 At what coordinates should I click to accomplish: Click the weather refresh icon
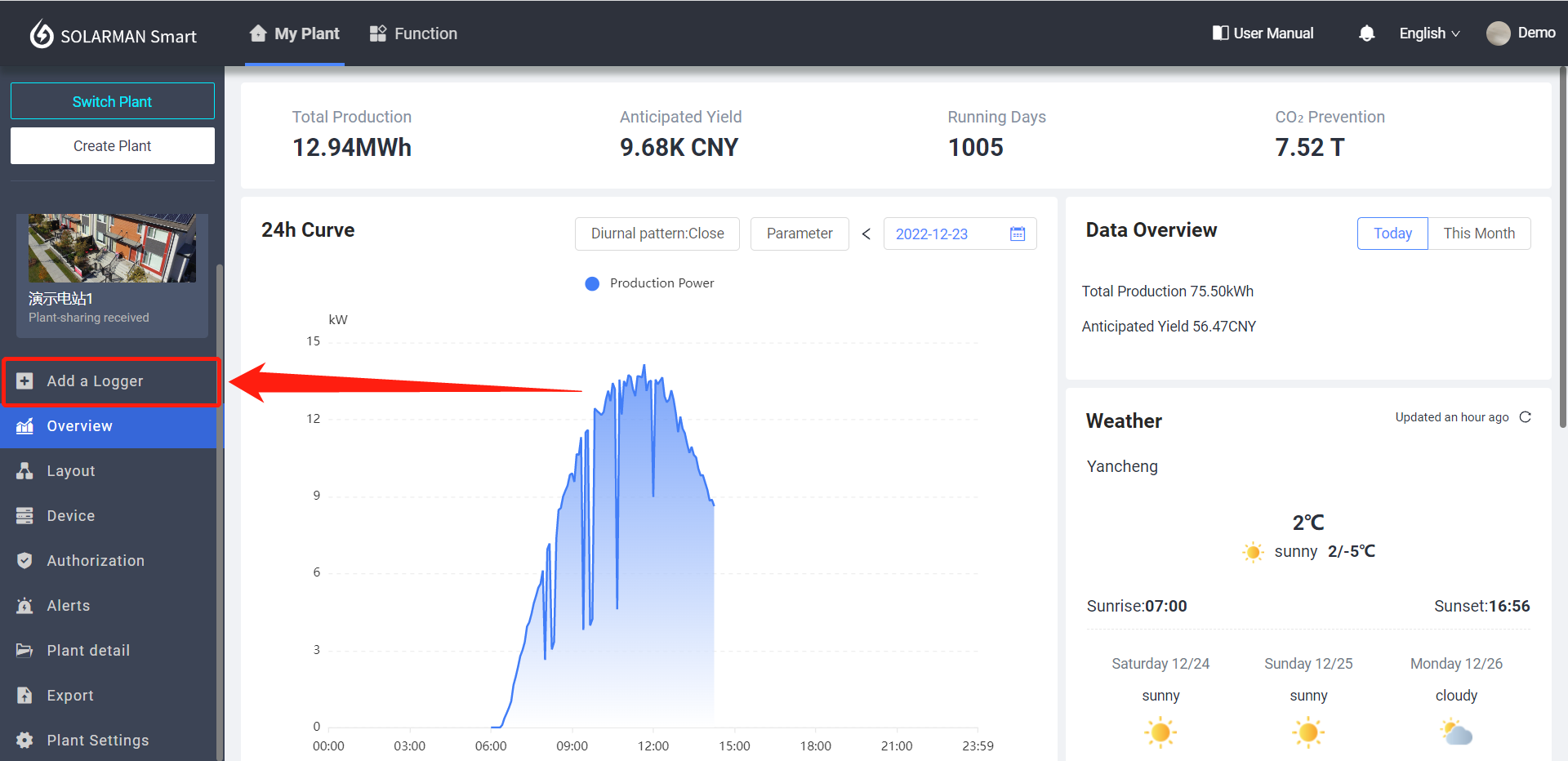[x=1525, y=417]
